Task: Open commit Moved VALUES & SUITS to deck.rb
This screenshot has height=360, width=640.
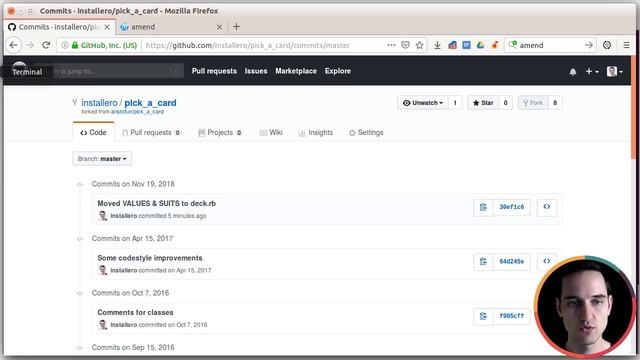Action: pyautogui.click(x=156, y=203)
